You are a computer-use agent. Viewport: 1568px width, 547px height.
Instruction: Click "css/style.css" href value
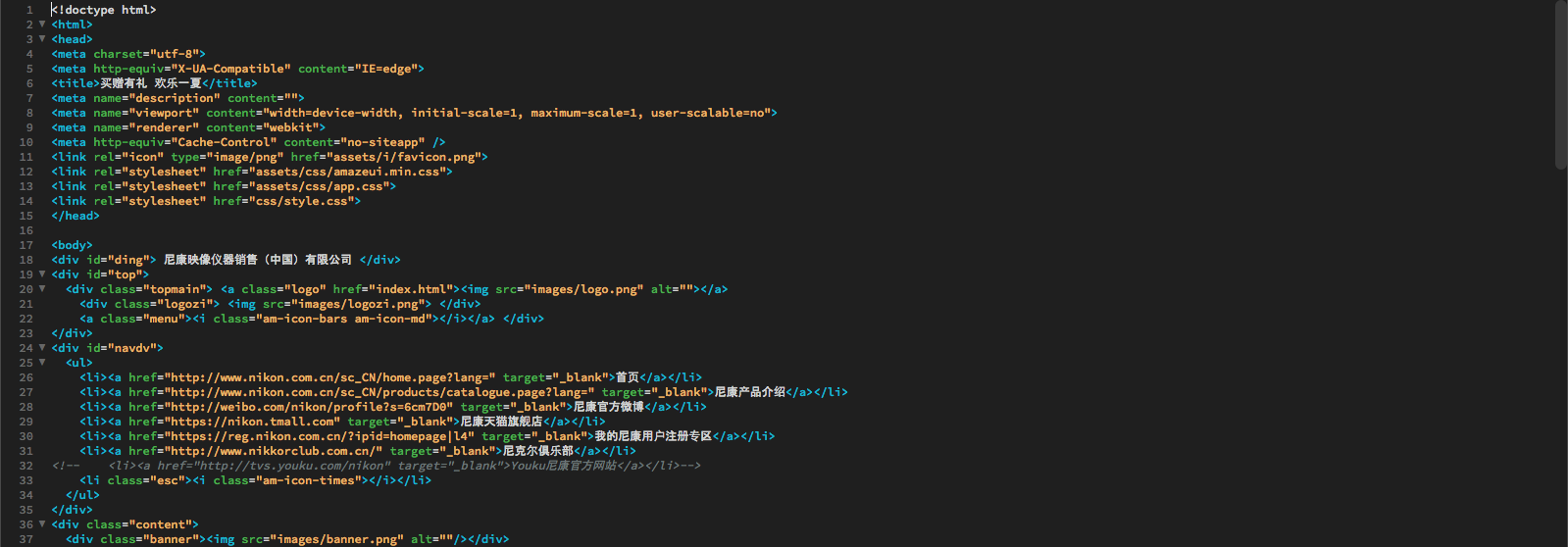(301, 201)
